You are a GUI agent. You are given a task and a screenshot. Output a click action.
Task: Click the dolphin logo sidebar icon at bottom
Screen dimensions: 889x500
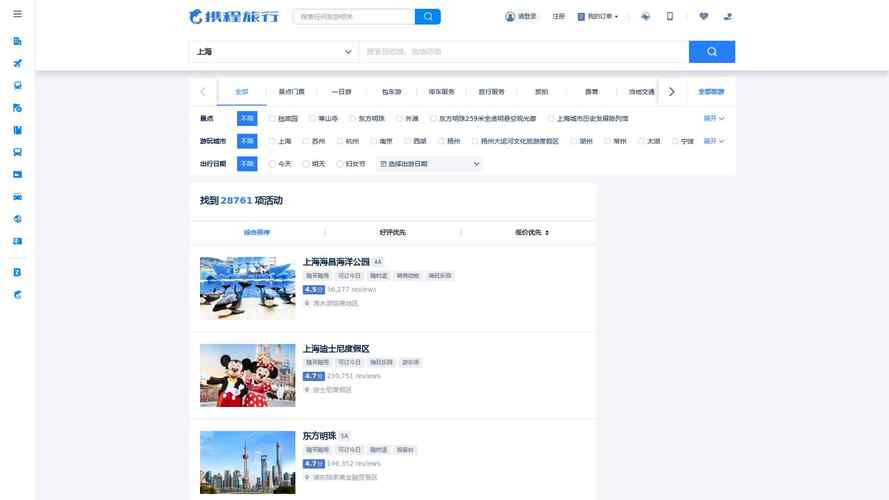coord(18,295)
